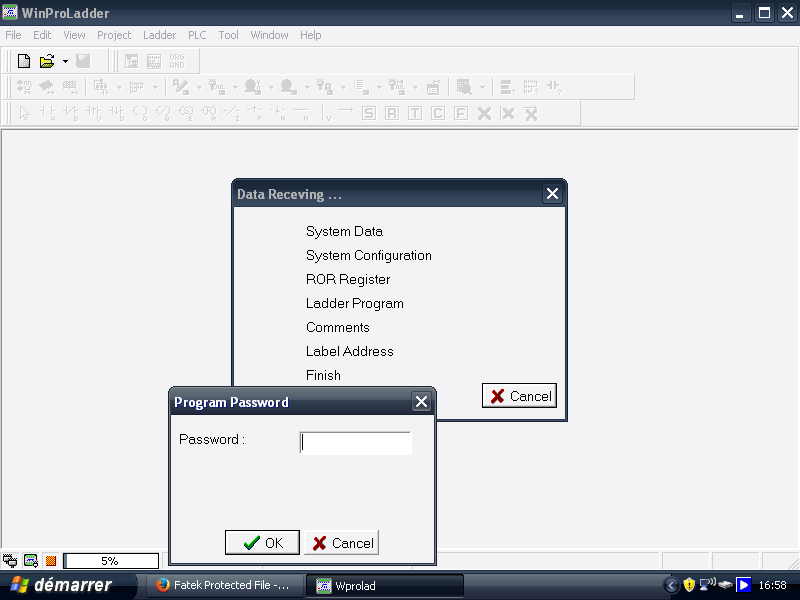Expand the Open project dropdown arrow
Screen dimensions: 800x600
(65, 61)
